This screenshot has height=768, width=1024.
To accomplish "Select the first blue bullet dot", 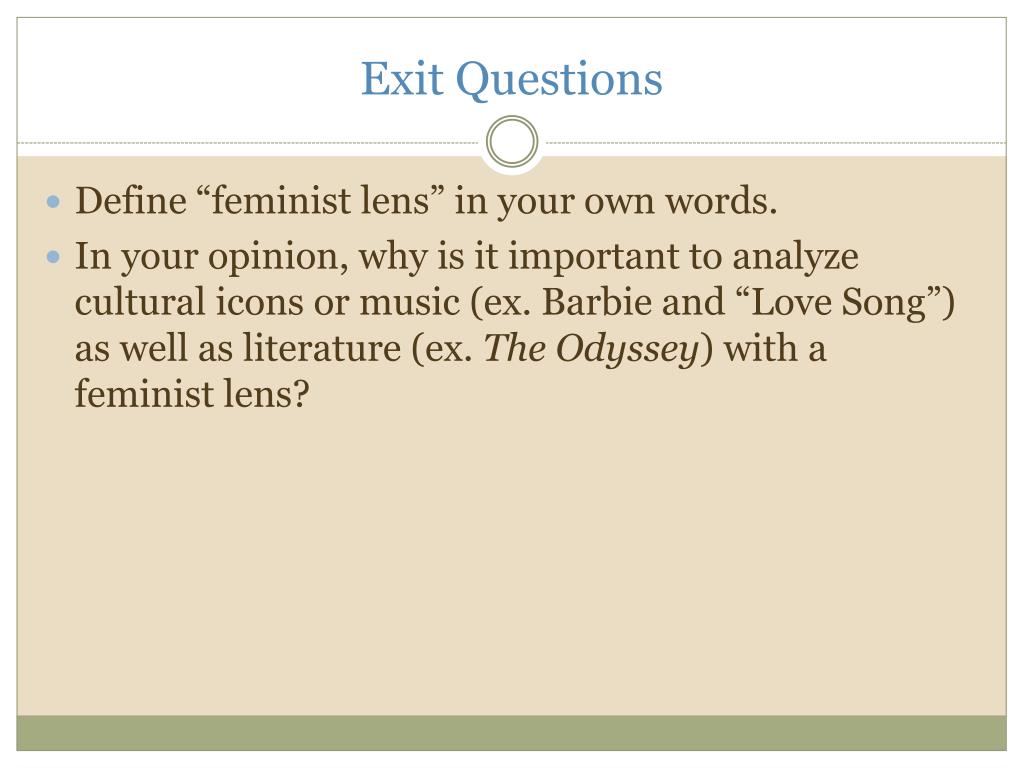I will pos(54,202).
